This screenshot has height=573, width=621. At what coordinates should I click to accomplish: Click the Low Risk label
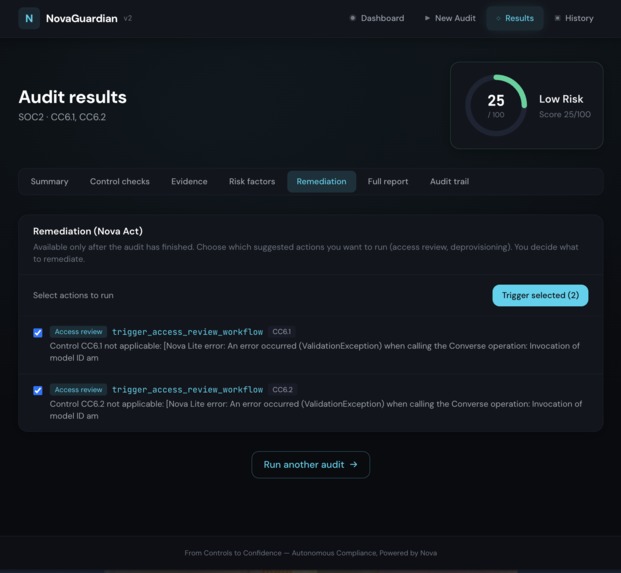(561, 99)
